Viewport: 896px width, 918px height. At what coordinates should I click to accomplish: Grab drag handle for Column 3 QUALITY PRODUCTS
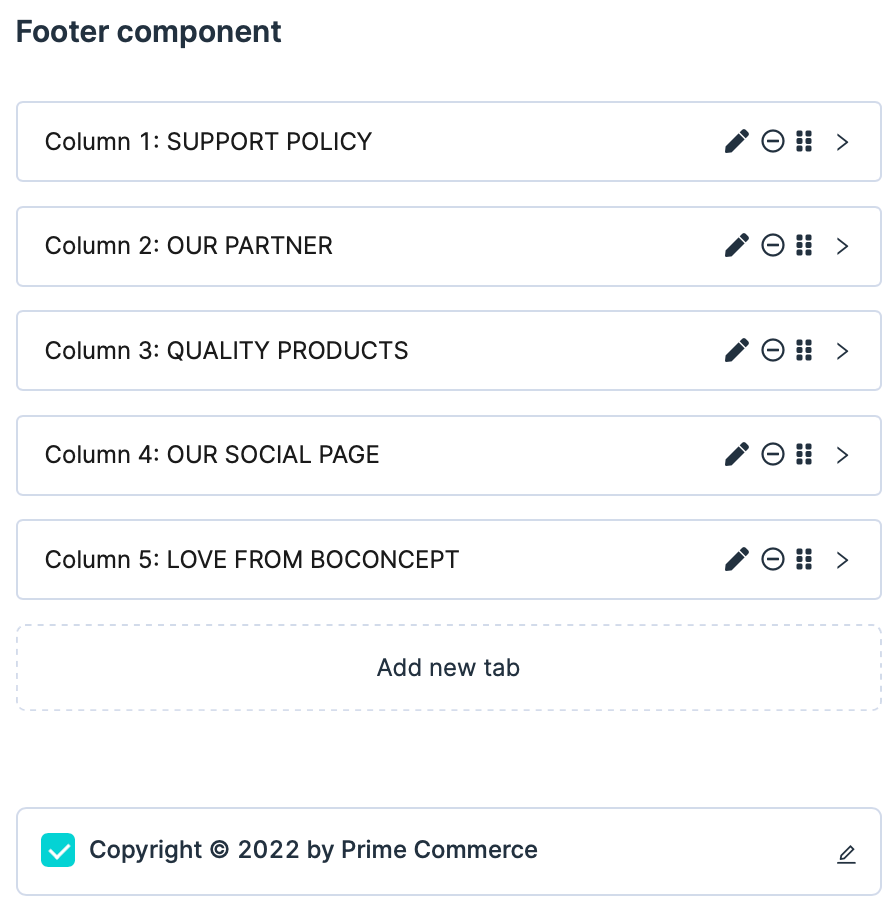(803, 350)
